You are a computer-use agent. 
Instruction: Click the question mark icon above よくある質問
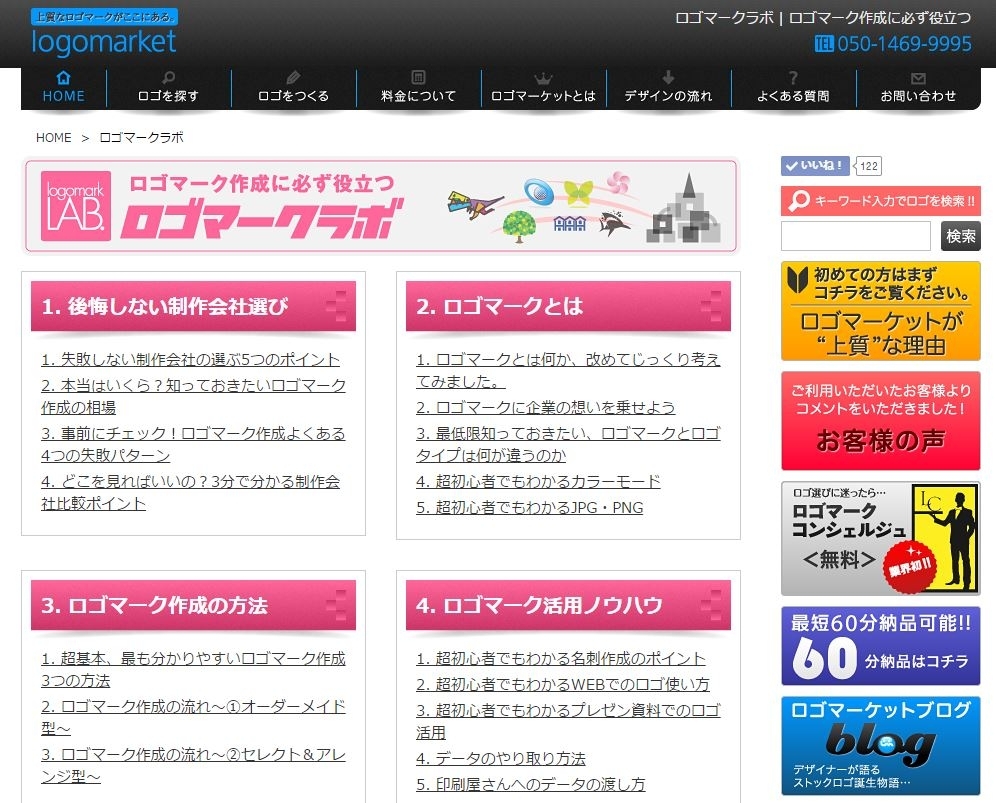tap(793, 78)
